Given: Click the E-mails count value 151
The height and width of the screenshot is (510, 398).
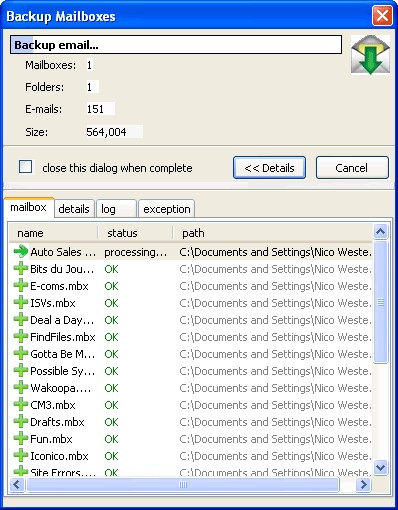Looking at the screenshot, I should pos(96,109).
